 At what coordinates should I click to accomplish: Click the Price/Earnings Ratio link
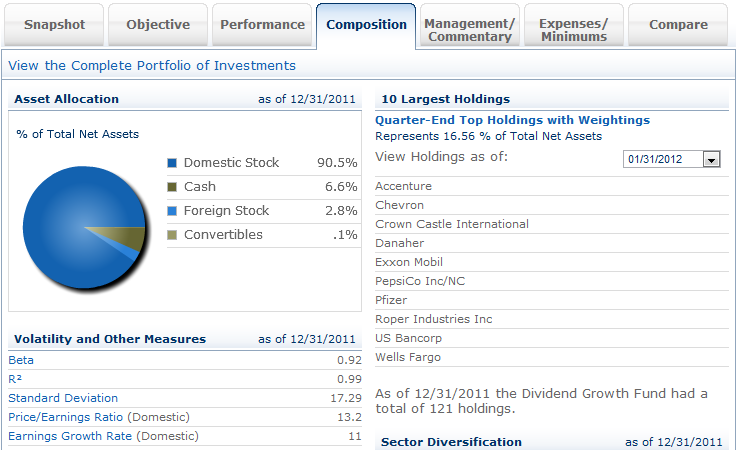tap(65, 417)
